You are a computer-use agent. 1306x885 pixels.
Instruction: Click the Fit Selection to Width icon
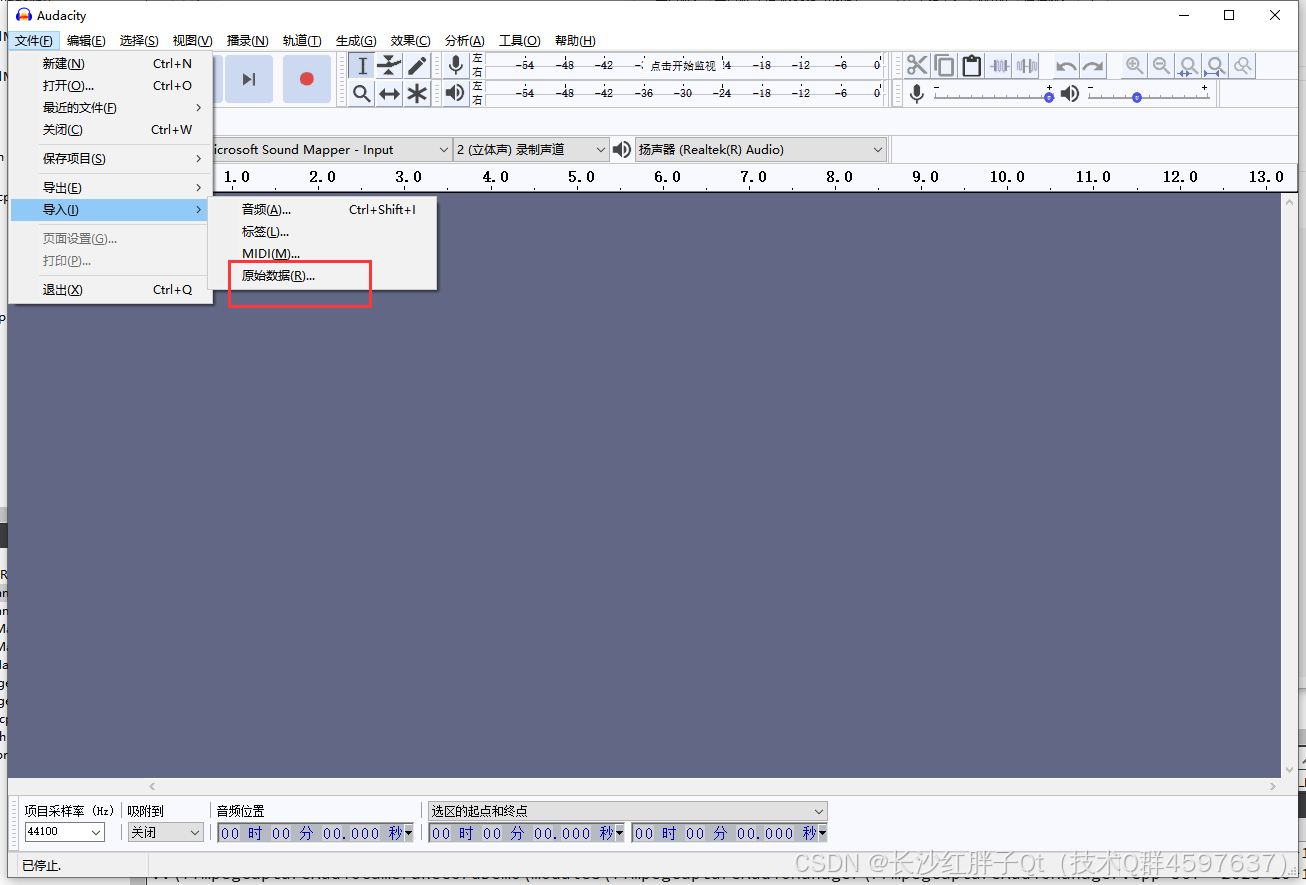(x=1188, y=66)
